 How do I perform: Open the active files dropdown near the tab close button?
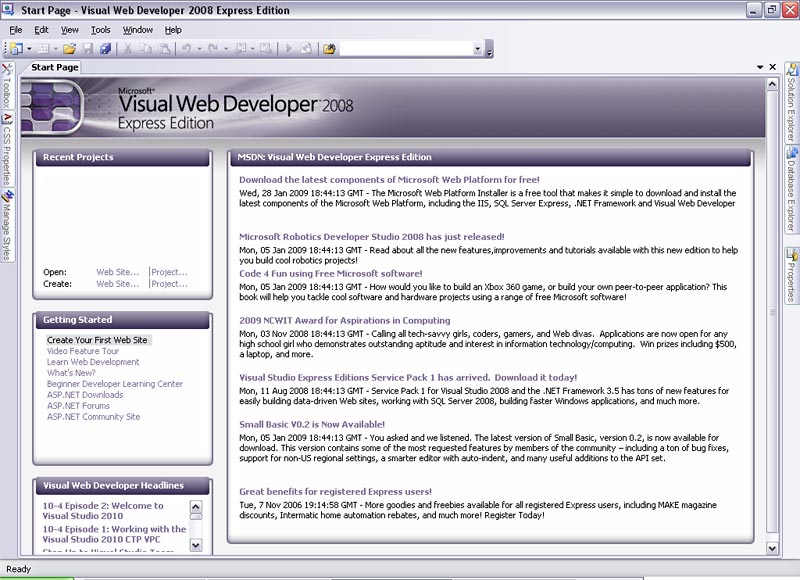click(x=760, y=67)
